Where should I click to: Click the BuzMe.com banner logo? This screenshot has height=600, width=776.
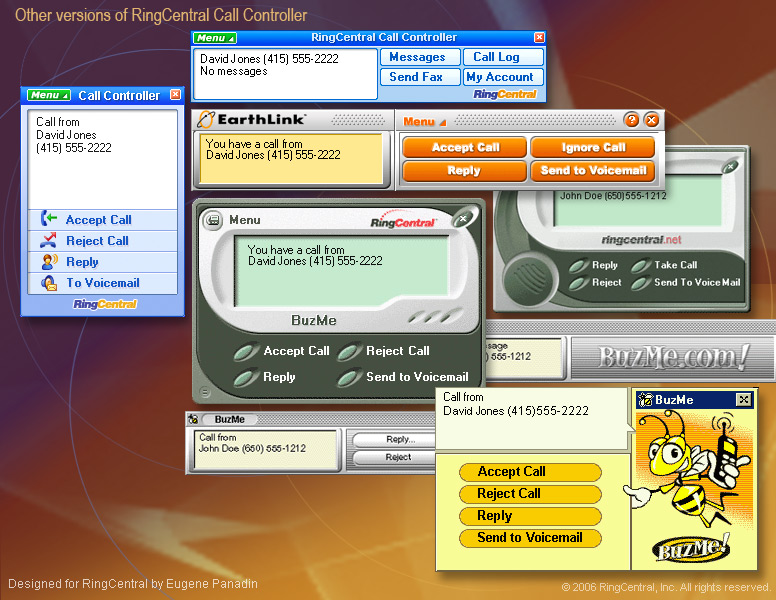672,357
